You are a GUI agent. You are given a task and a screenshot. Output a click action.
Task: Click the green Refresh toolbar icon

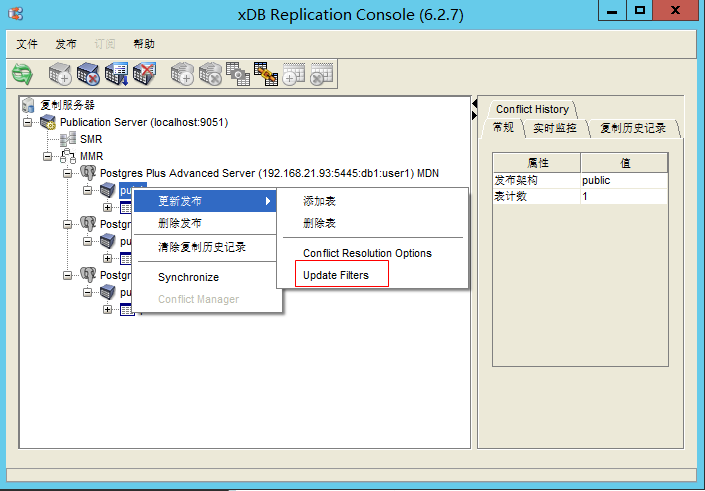coord(22,74)
